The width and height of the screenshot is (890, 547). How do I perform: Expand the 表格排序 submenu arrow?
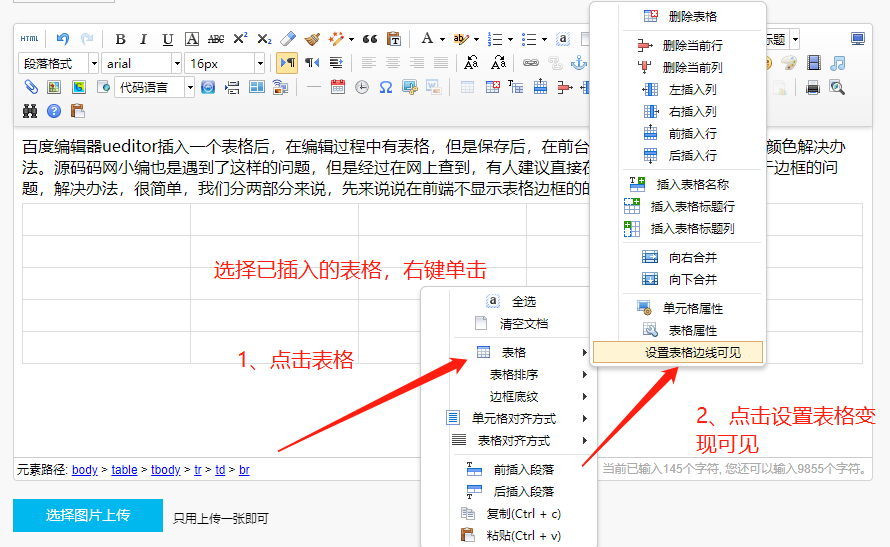click(x=584, y=375)
